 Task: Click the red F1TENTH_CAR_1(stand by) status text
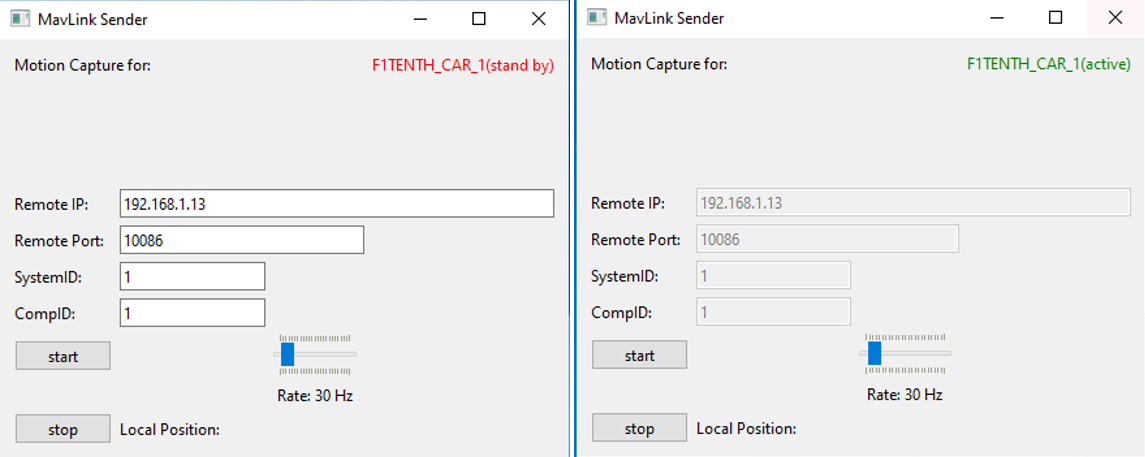tap(461, 65)
